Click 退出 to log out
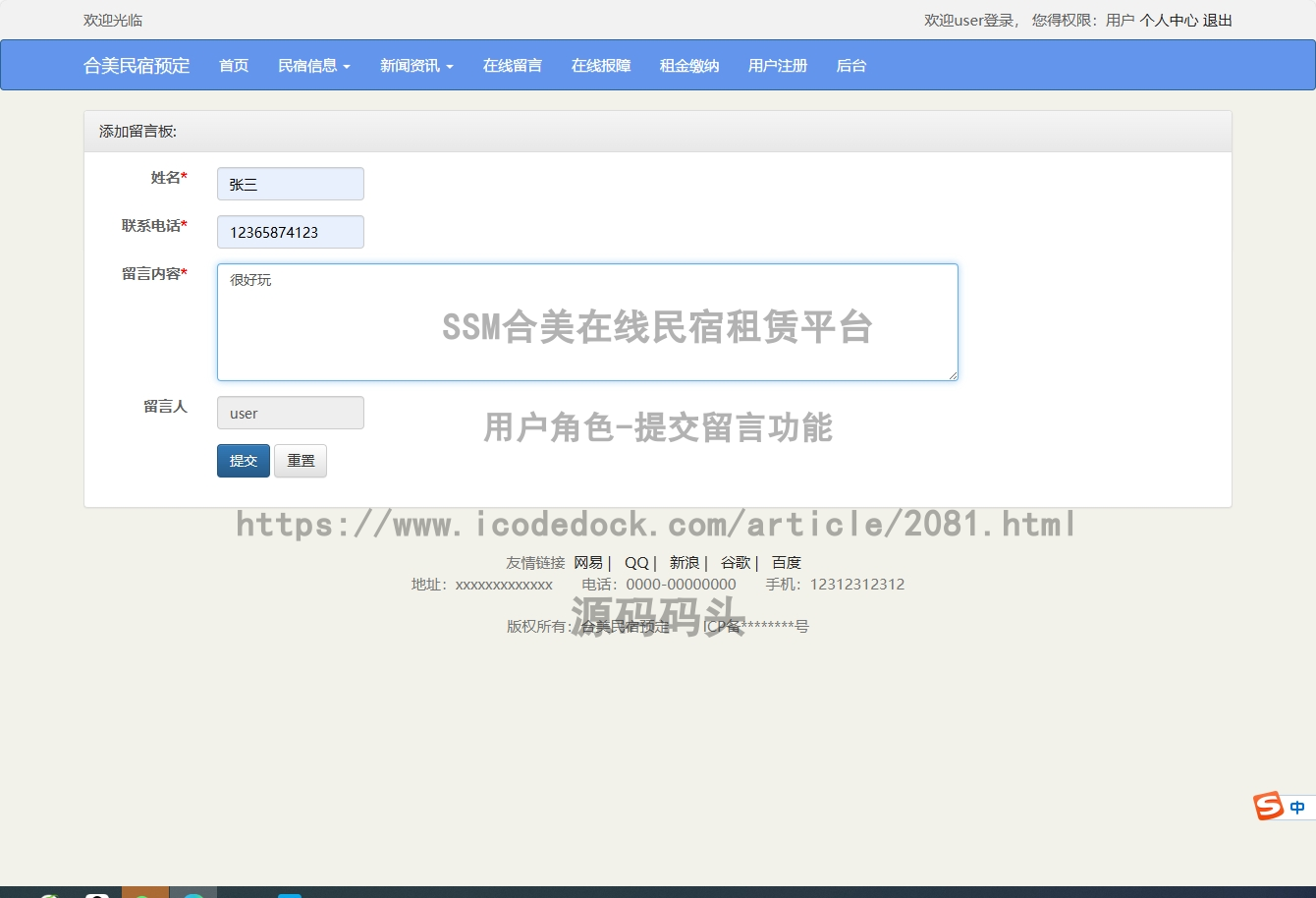Image resolution: width=1316 pixels, height=898 pixels. pyautogui.click(x=1218, y=20)
